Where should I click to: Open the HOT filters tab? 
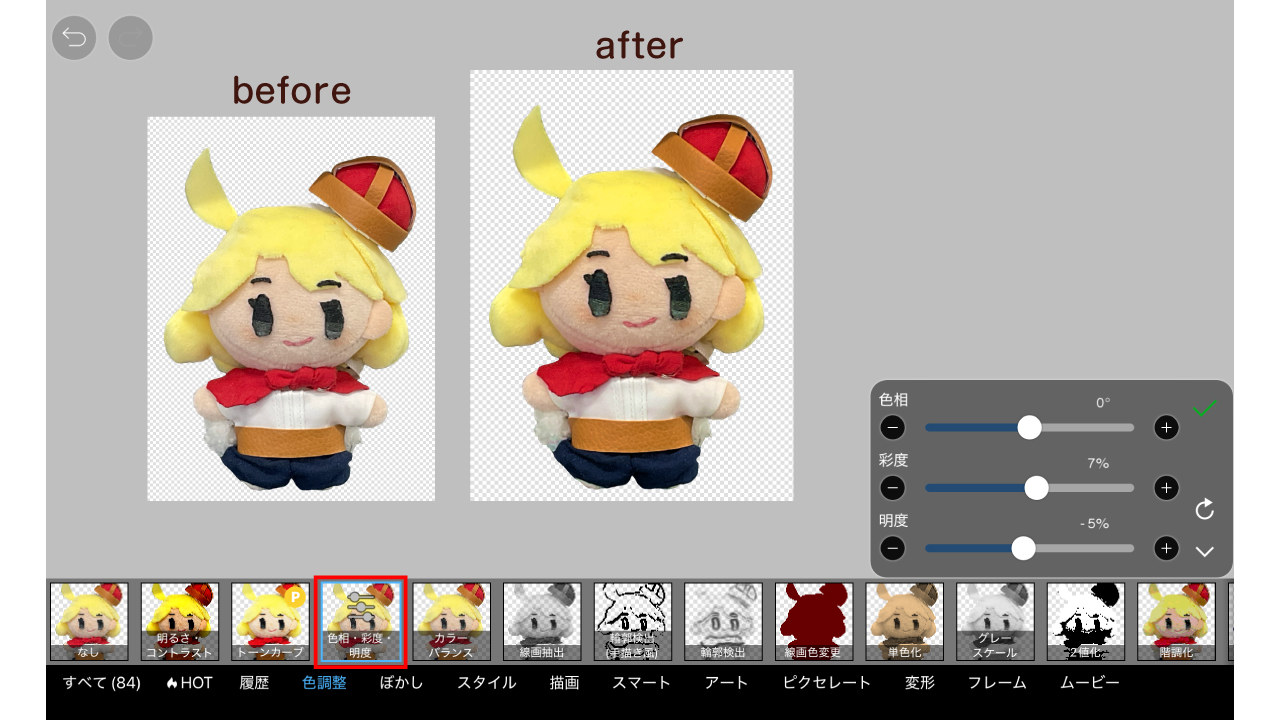coord(189,683)
